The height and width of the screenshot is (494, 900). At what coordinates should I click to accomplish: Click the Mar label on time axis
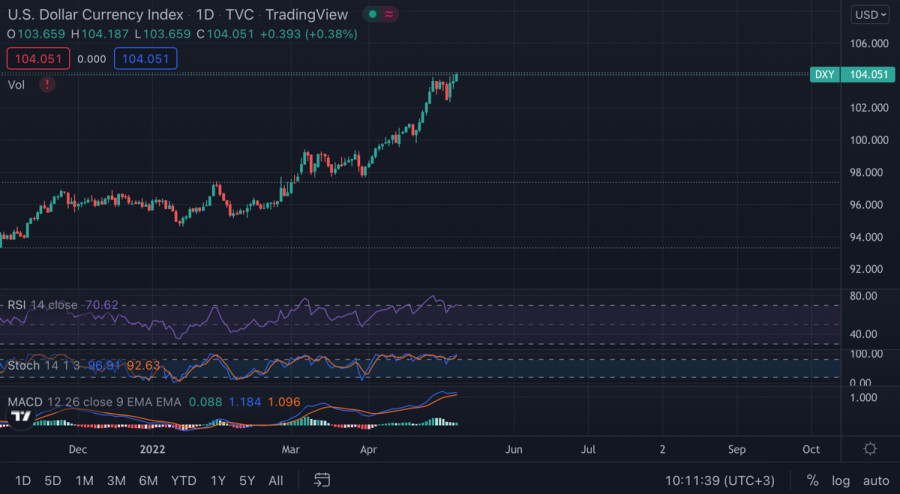point(290,449)
